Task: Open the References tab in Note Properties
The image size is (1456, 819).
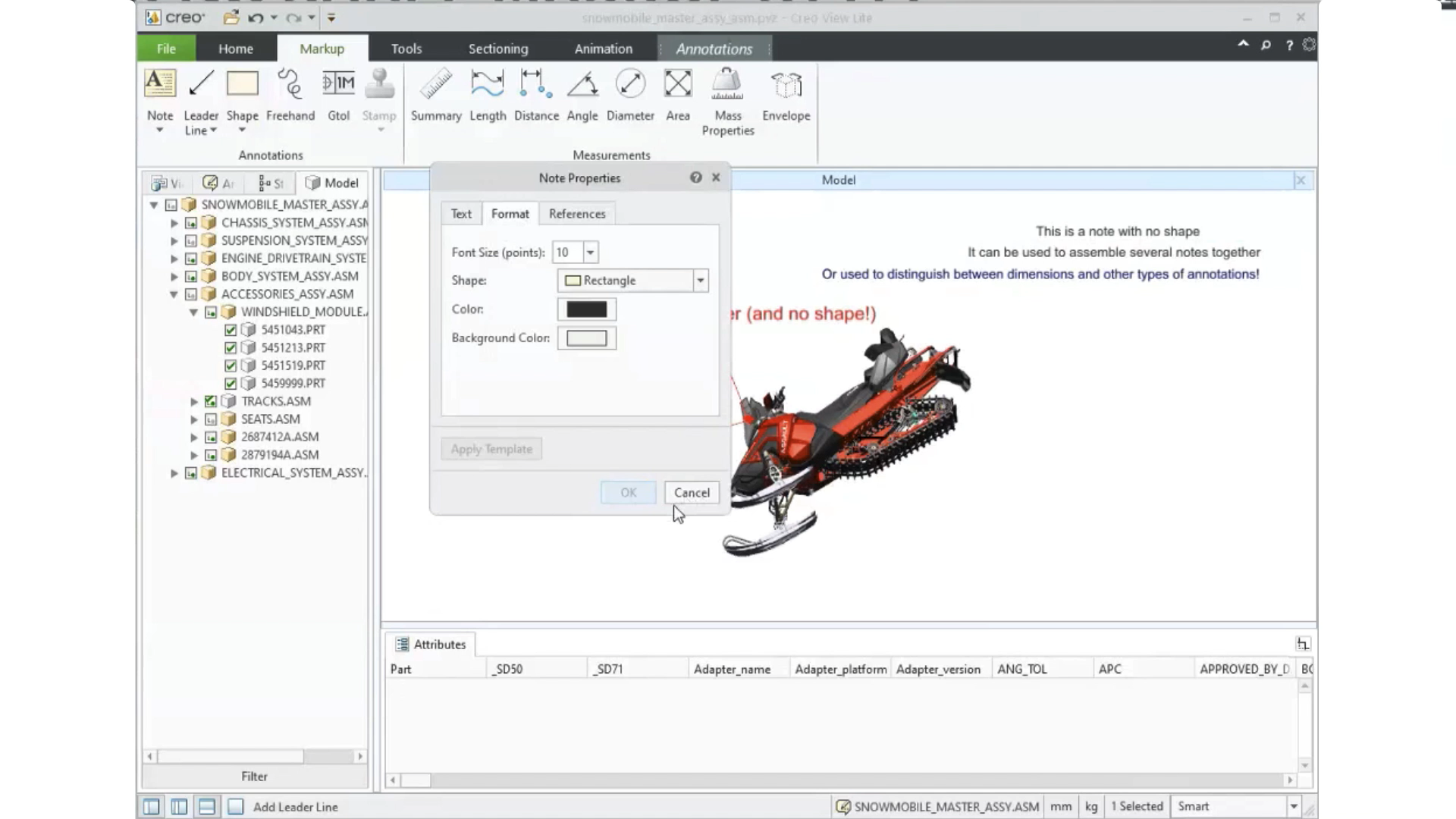Action: pos(577,214)
